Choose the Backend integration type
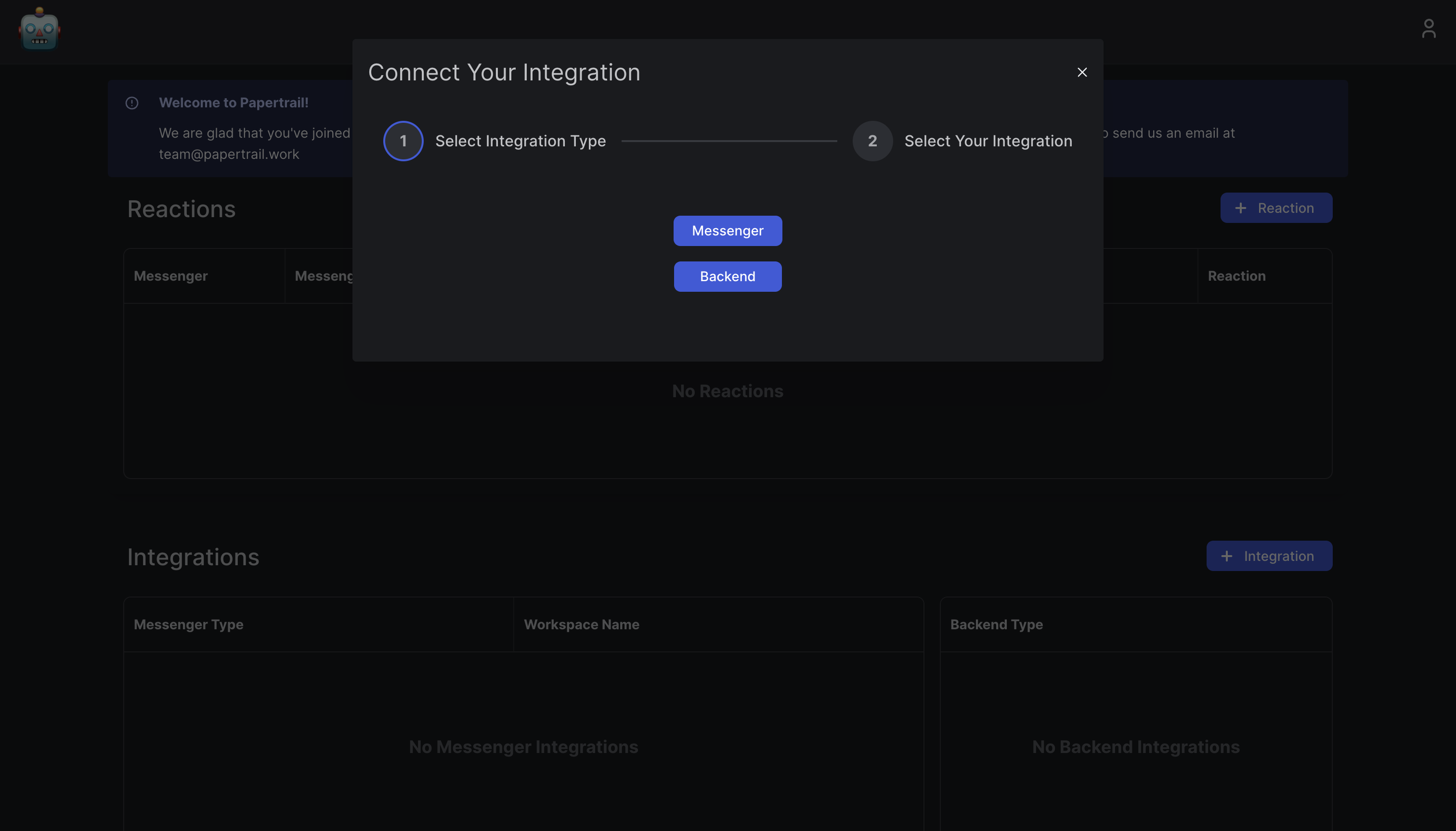 coord(727,277)
